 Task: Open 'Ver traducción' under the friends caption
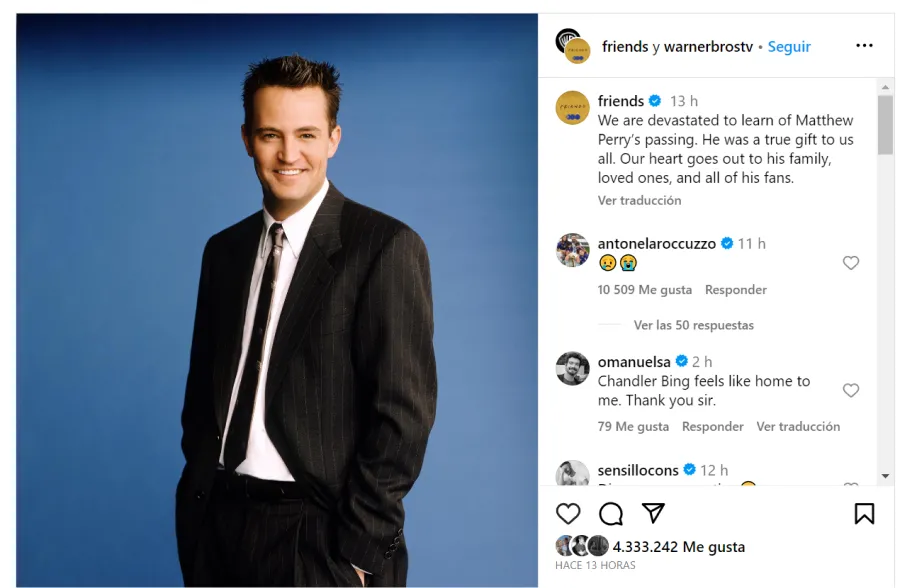(640, 200)
